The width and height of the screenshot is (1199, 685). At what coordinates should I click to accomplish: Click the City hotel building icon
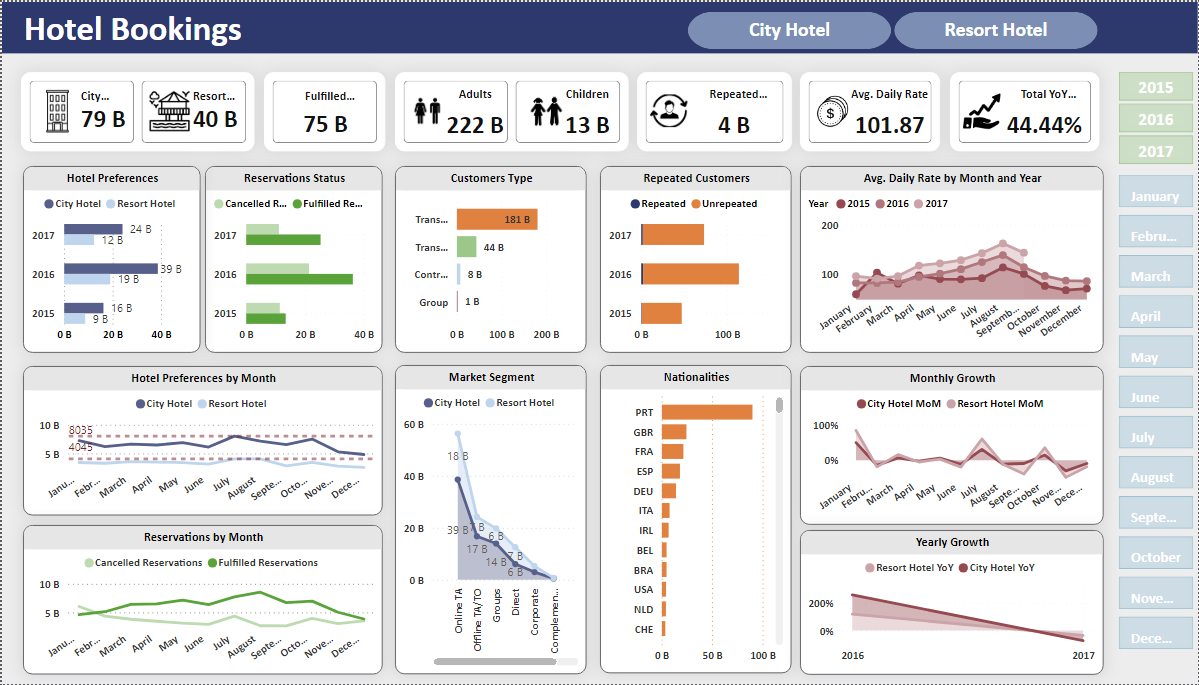point(57,112)
